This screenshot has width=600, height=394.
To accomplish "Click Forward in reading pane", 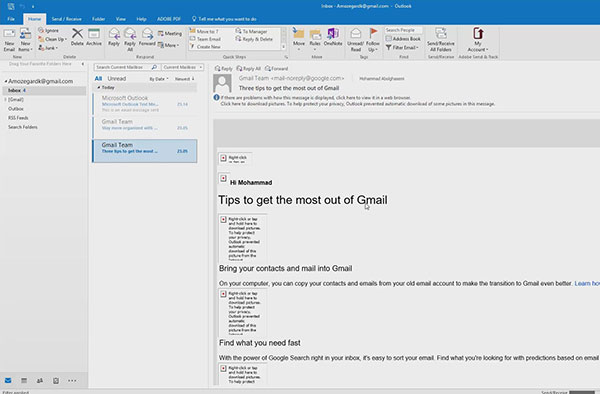I will tap(276, 68).
